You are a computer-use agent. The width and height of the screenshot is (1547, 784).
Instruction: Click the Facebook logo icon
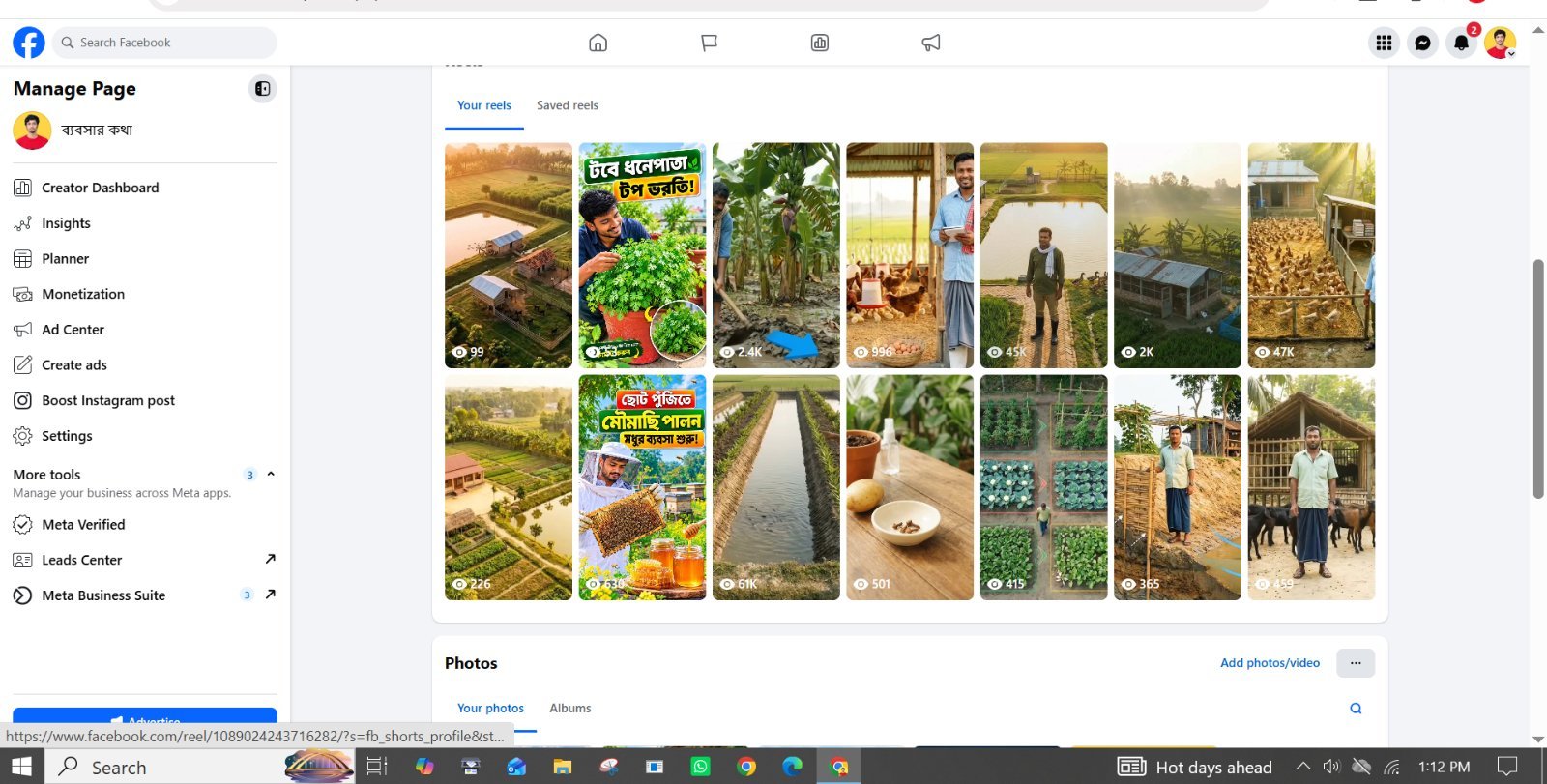[29, 43]
